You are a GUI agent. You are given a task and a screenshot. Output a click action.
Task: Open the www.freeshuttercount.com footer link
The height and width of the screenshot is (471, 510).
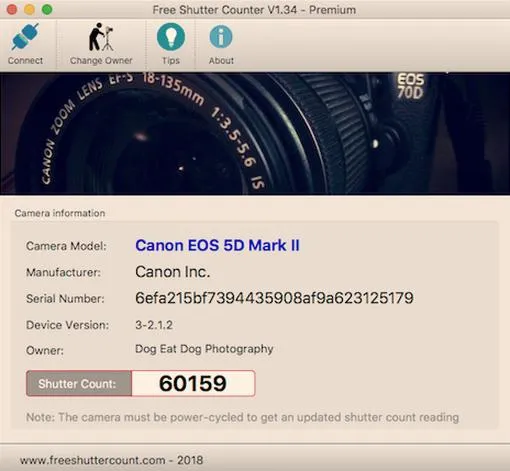[93, 460]
